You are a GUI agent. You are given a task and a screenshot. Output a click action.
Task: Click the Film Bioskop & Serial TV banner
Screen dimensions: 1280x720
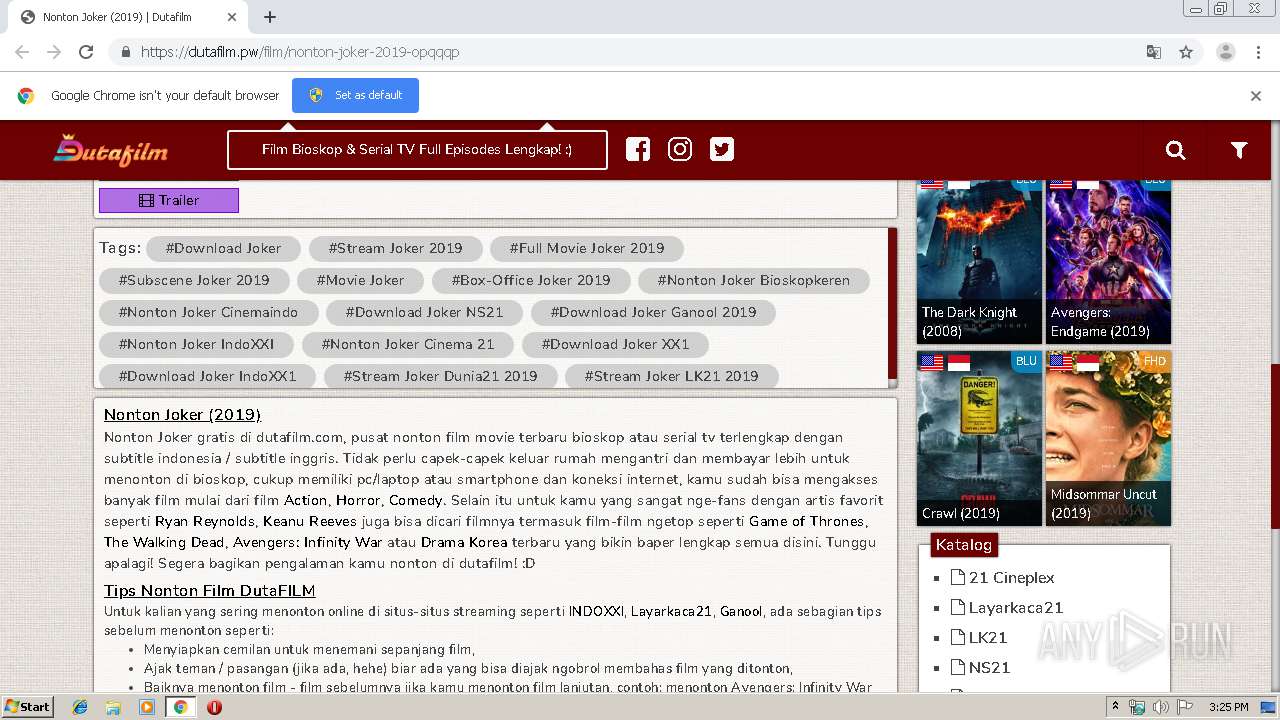(x=417, y=149)
